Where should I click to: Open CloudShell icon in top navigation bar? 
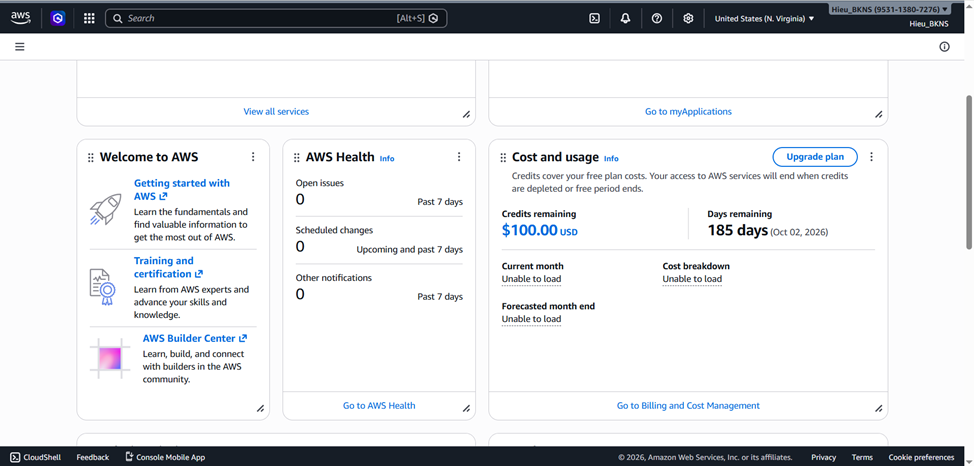[594, 19]
